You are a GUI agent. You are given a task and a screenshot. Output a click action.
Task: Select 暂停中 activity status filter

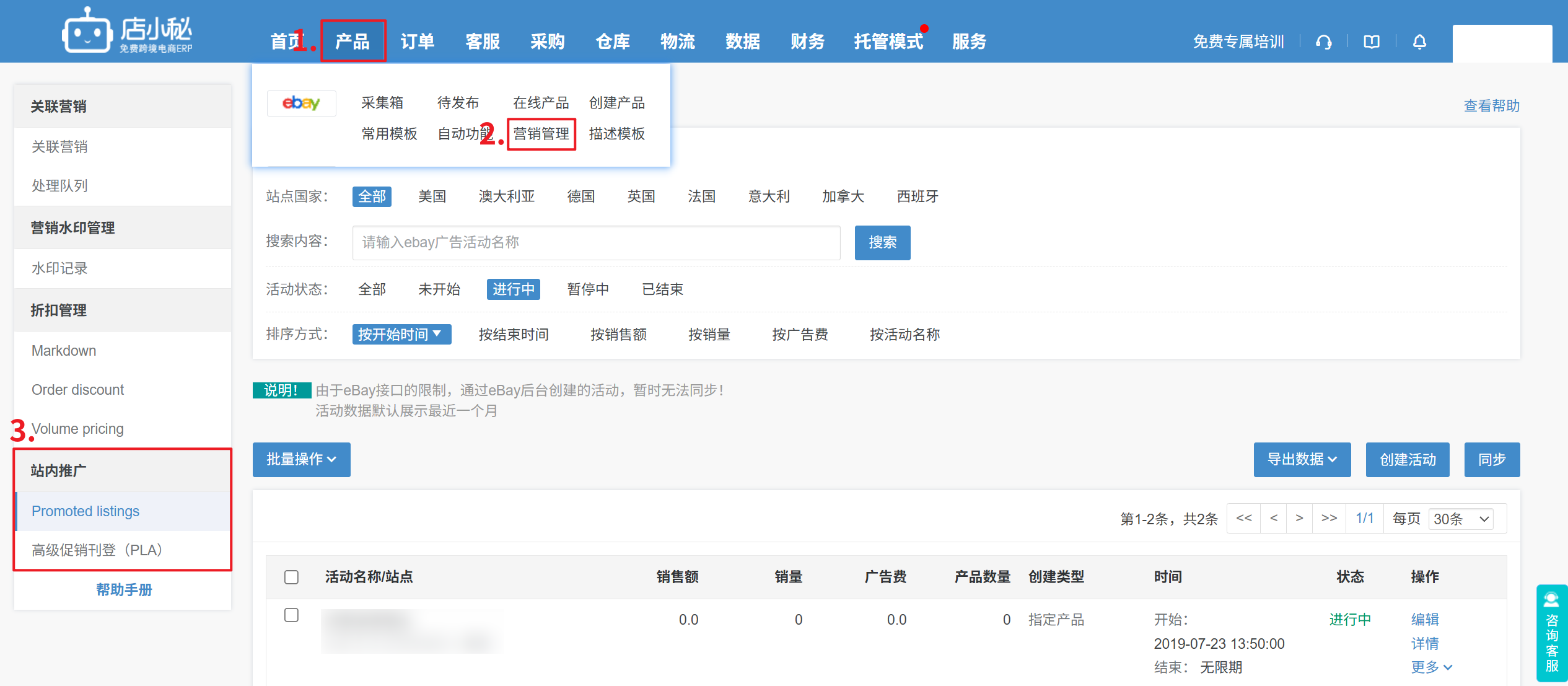[x=588, y=289]
